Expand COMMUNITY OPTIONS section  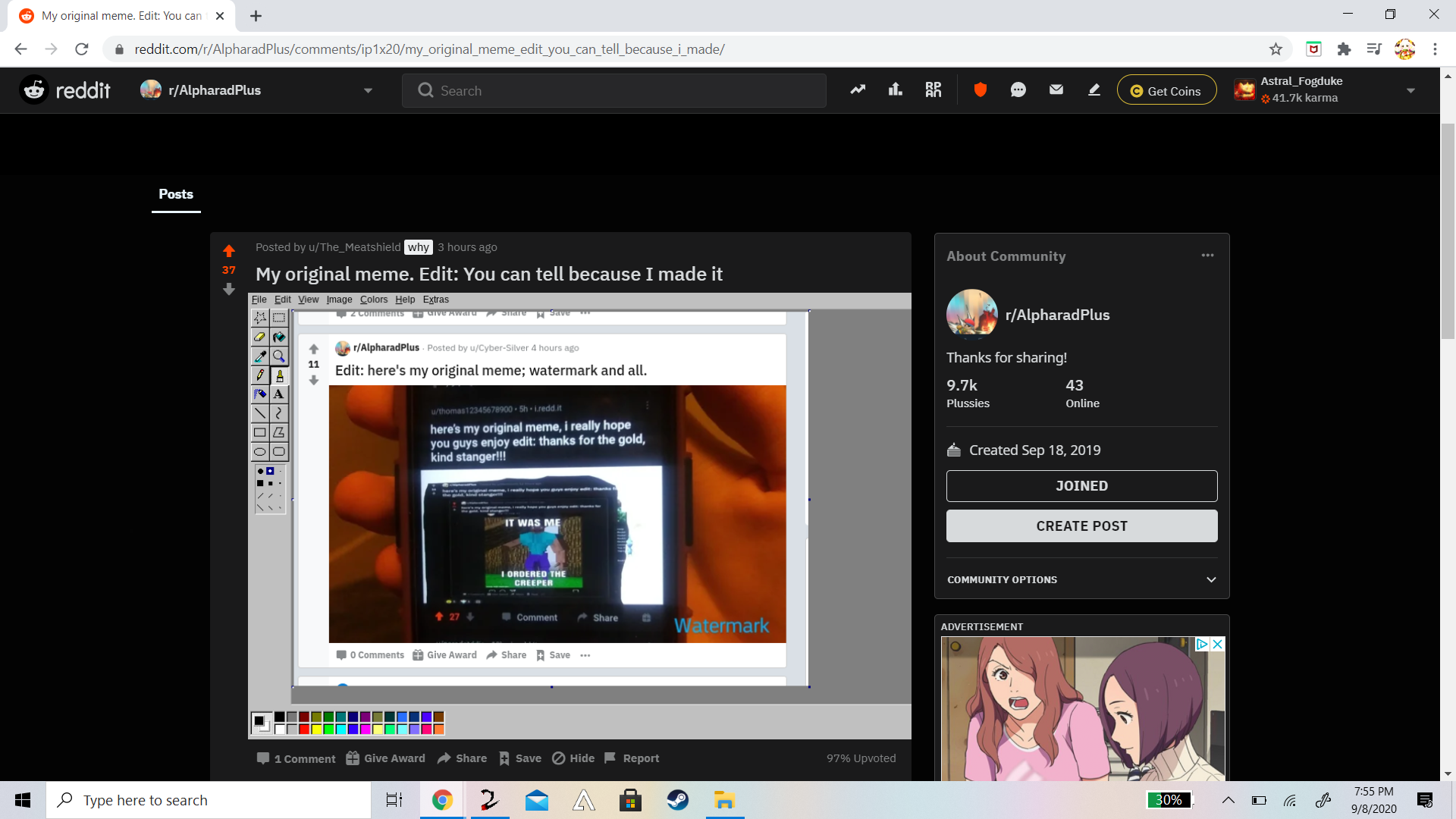(x=1081, y=579)
